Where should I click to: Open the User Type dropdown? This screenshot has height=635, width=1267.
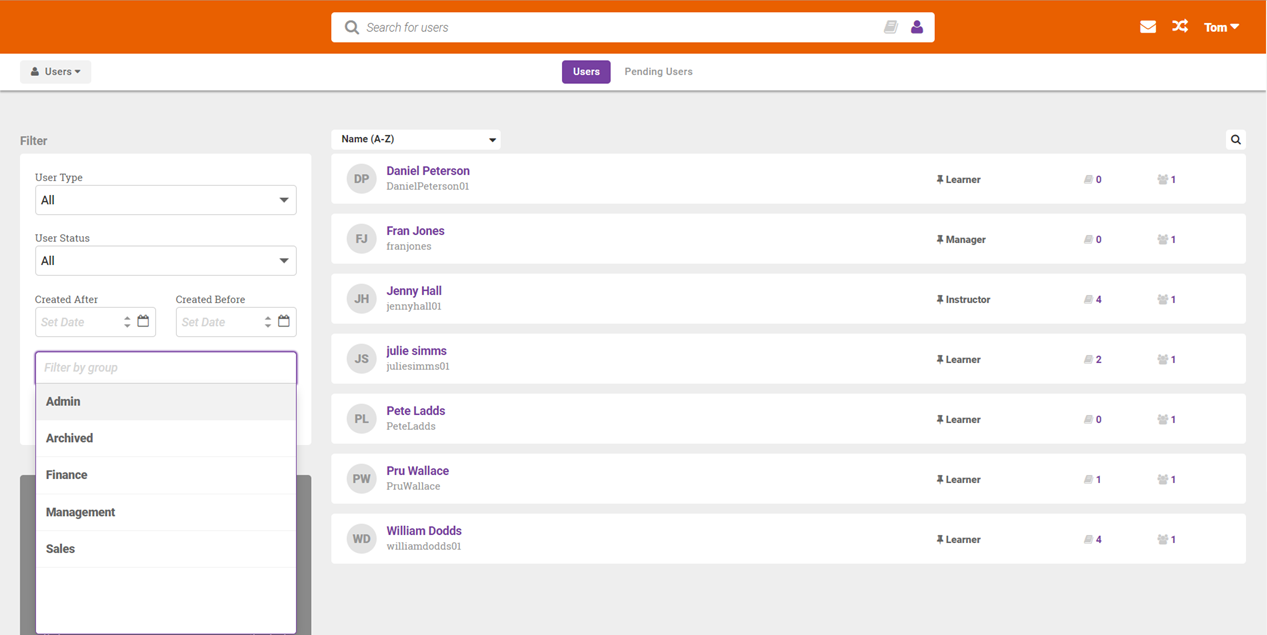click(166, 200)
